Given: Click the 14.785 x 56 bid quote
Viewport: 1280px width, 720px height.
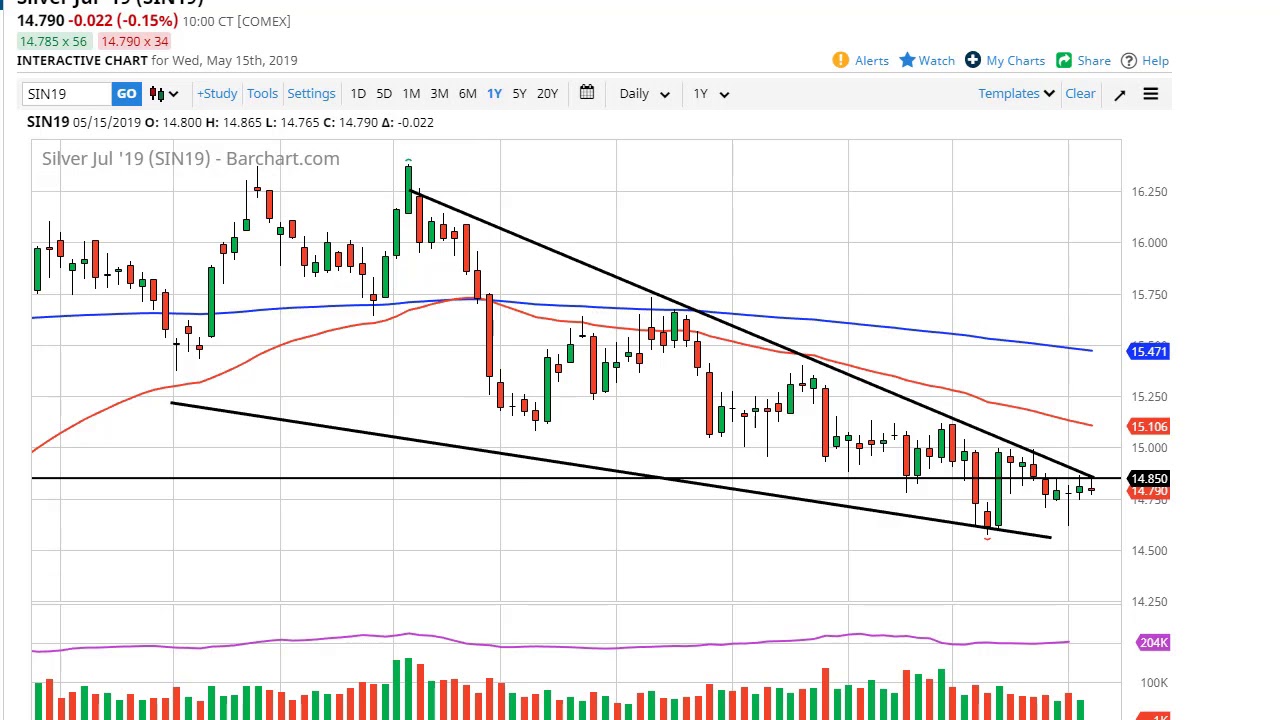Looking at the screenshot, I should [x=52, y=41].
